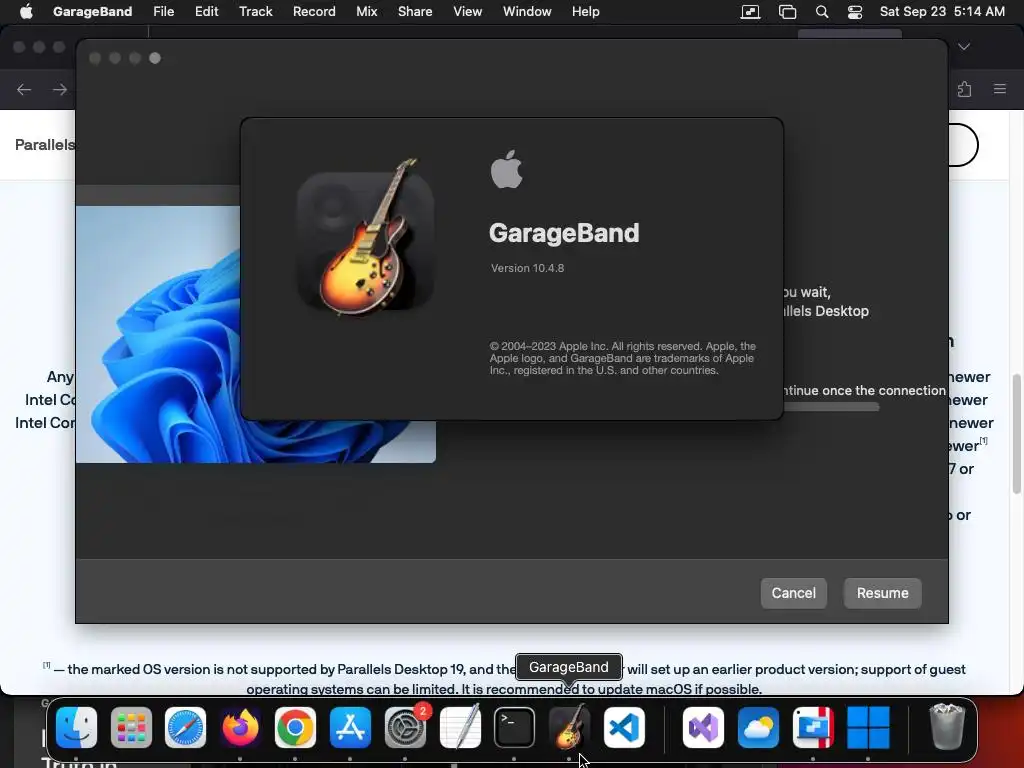1024x768 pixels.
Task: Click the menu bar date and time
Action: 942,11
